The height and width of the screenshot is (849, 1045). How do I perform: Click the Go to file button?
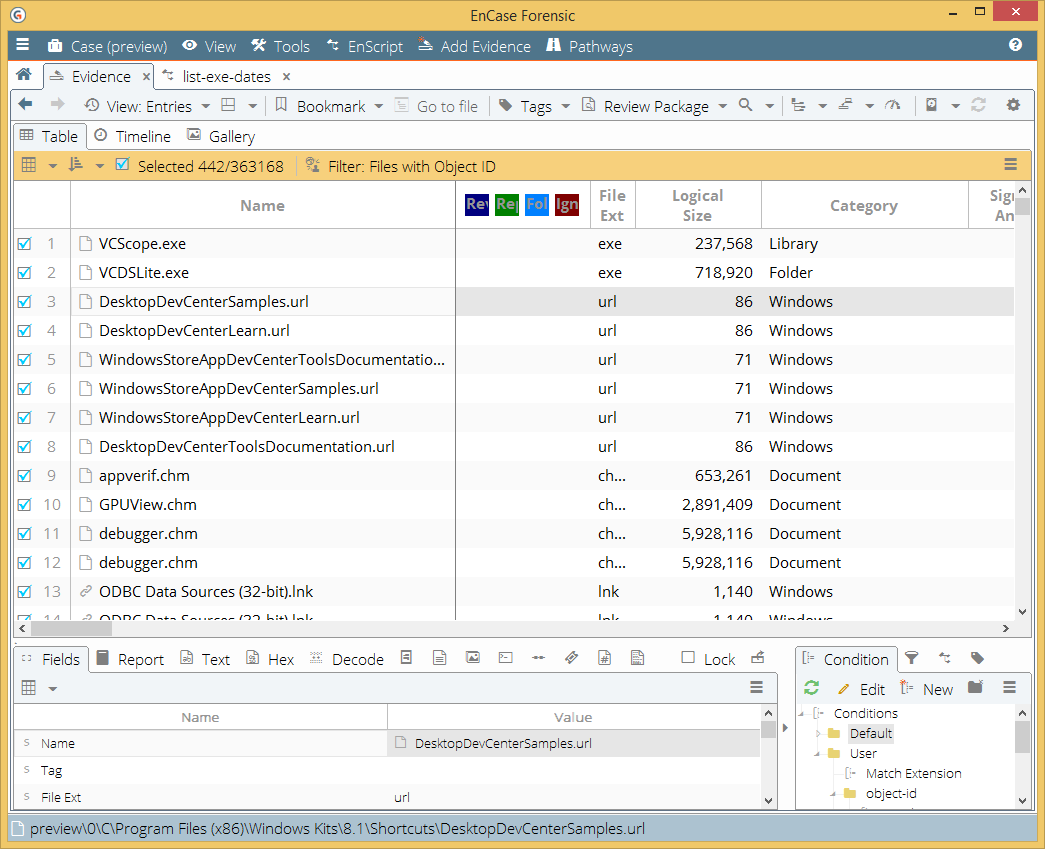[x=436, y=106]
